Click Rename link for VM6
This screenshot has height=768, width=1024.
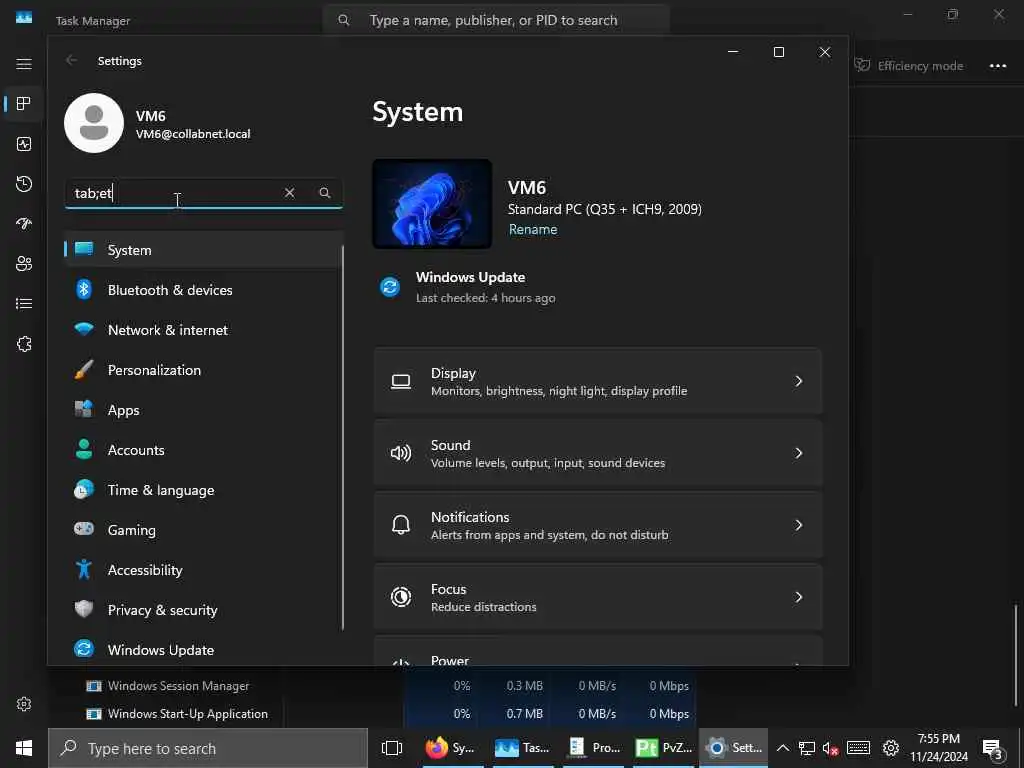tap(533, 229)
